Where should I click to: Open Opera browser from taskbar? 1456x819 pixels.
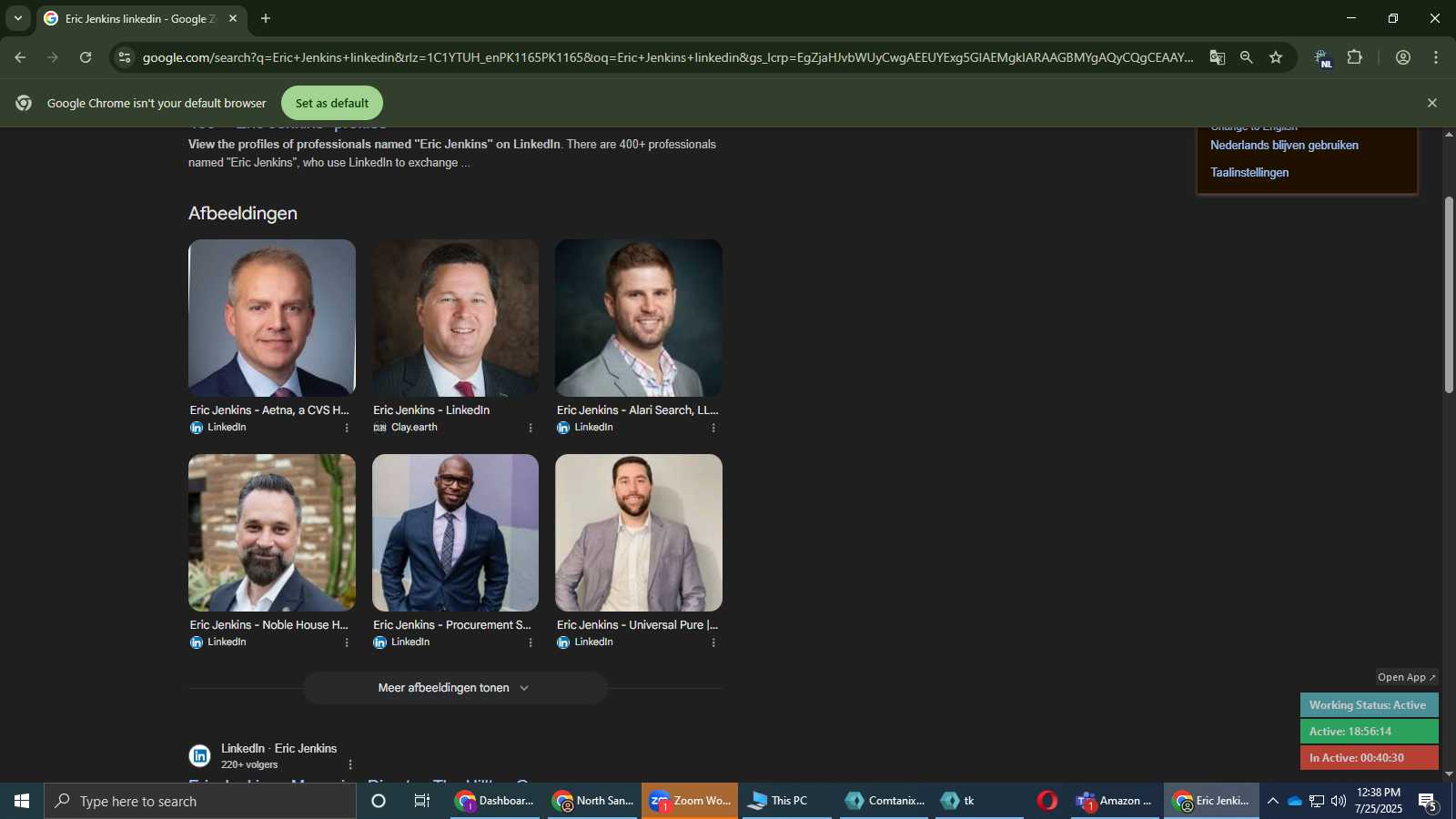pos(1047,801)
